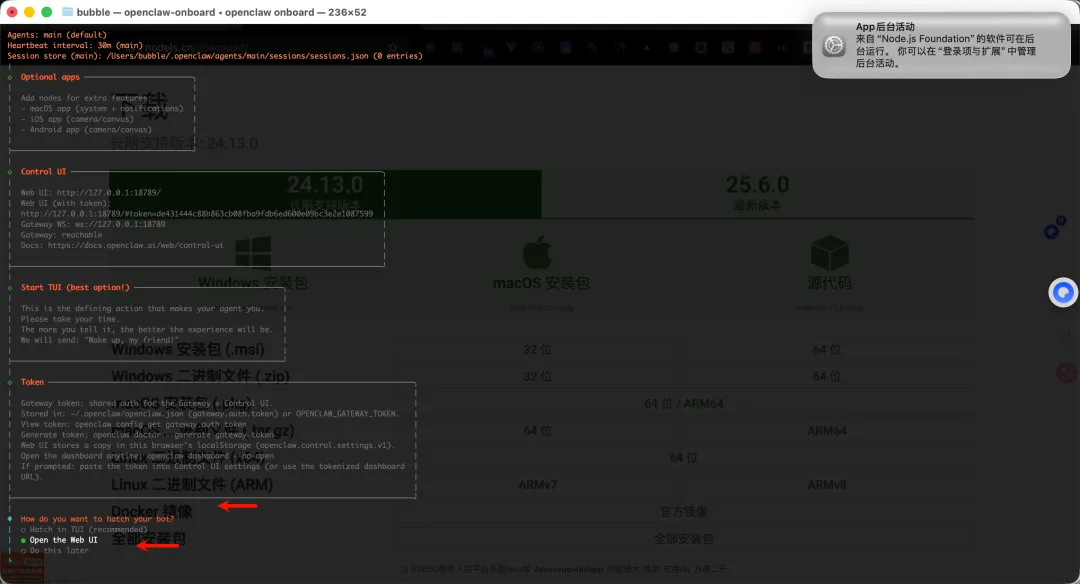Click the Apple logo above "macOS 安装包"
The width and height of the screenshot is (1080, 584).
coord(537,252)
